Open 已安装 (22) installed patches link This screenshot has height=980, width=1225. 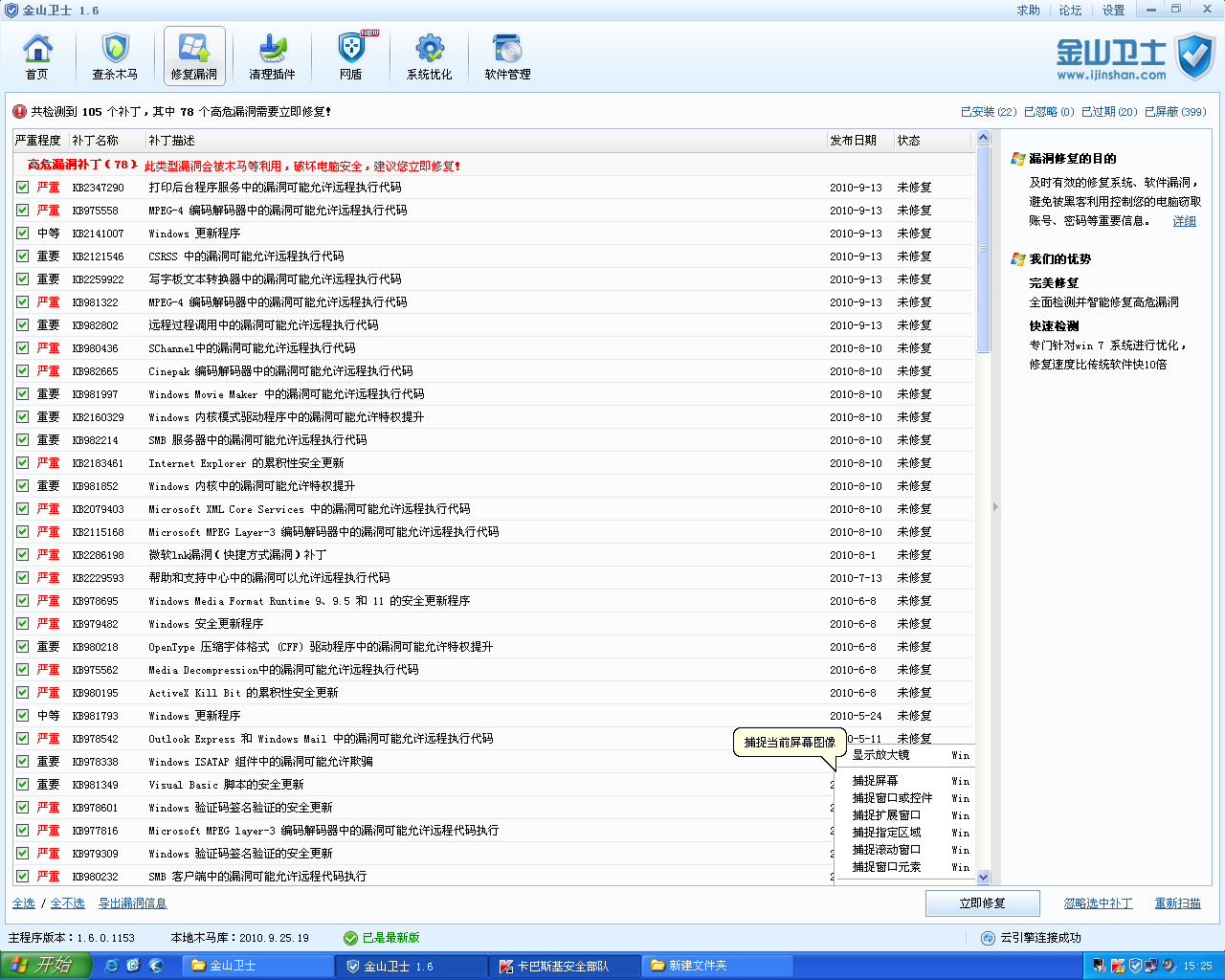click(989, 112)
